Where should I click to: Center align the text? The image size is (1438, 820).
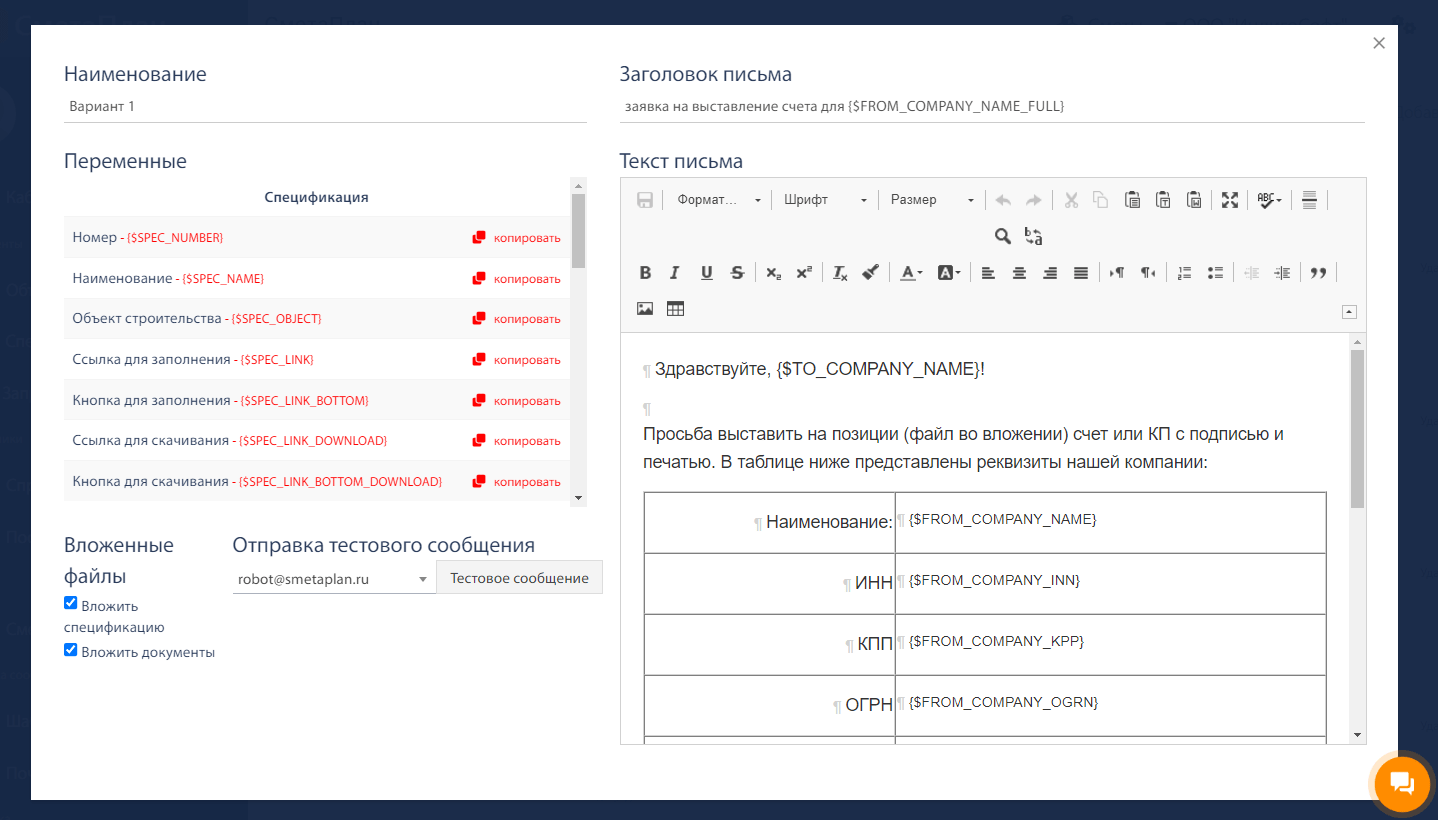(1019, 273)
